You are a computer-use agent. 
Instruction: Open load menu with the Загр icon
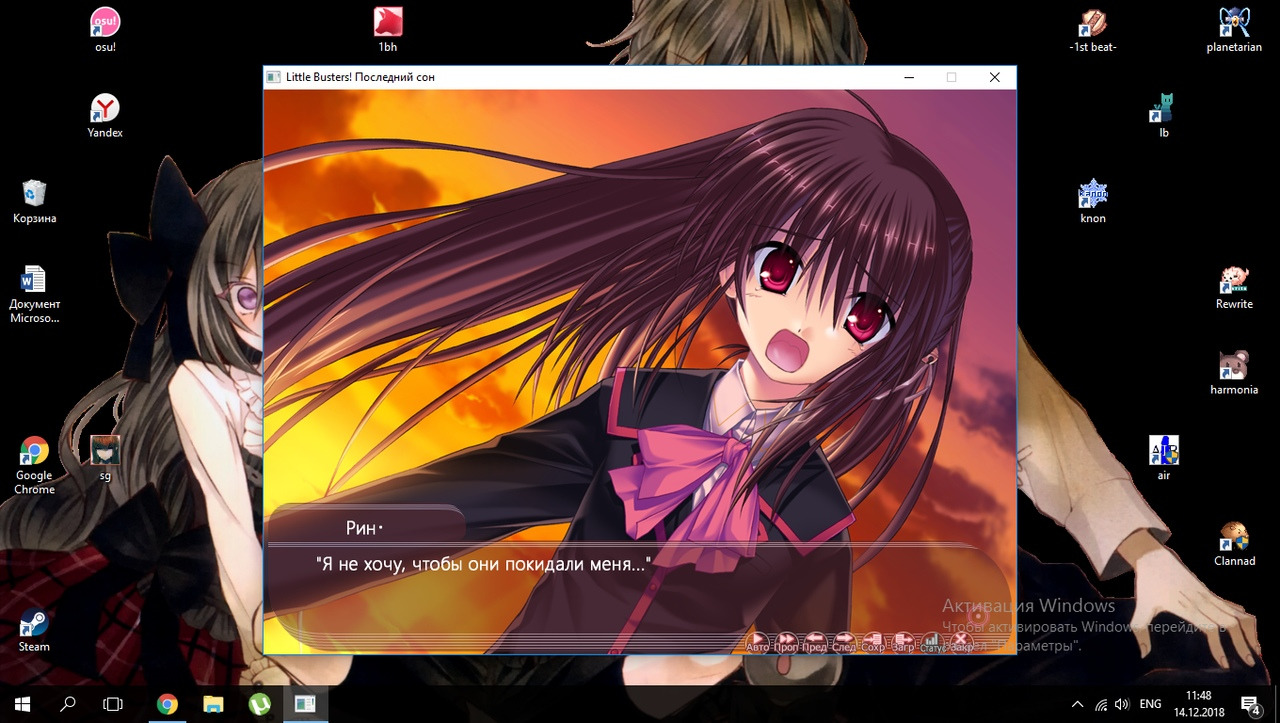click(903, 641)
